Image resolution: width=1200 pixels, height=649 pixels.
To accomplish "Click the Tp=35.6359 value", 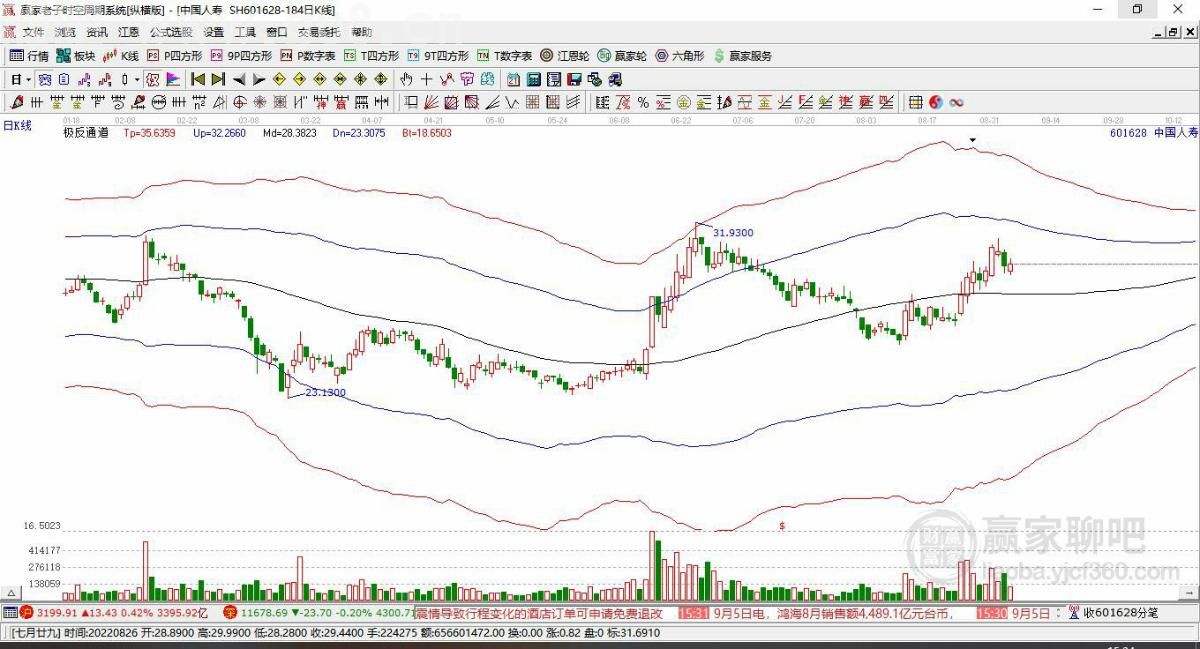I will pyautogui.click(x=149, y=132).
